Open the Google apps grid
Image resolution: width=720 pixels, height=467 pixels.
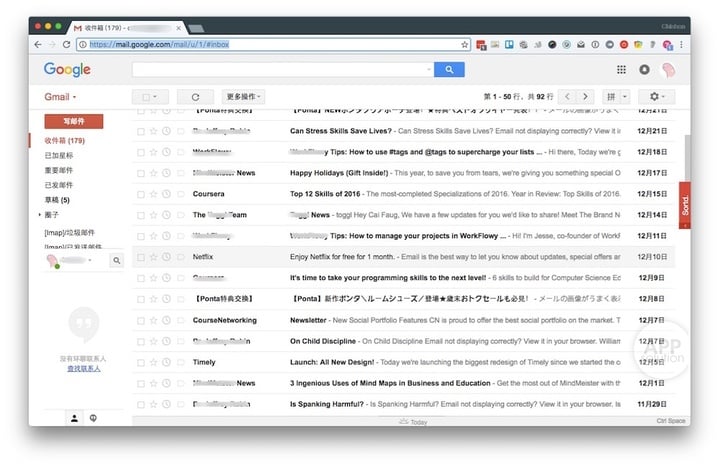(x=621, y=69)
